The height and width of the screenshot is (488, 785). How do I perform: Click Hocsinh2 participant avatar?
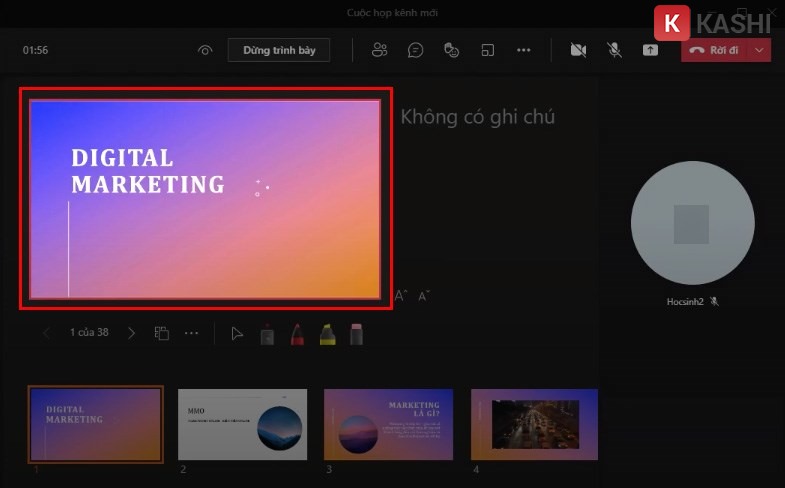point(692,223)
